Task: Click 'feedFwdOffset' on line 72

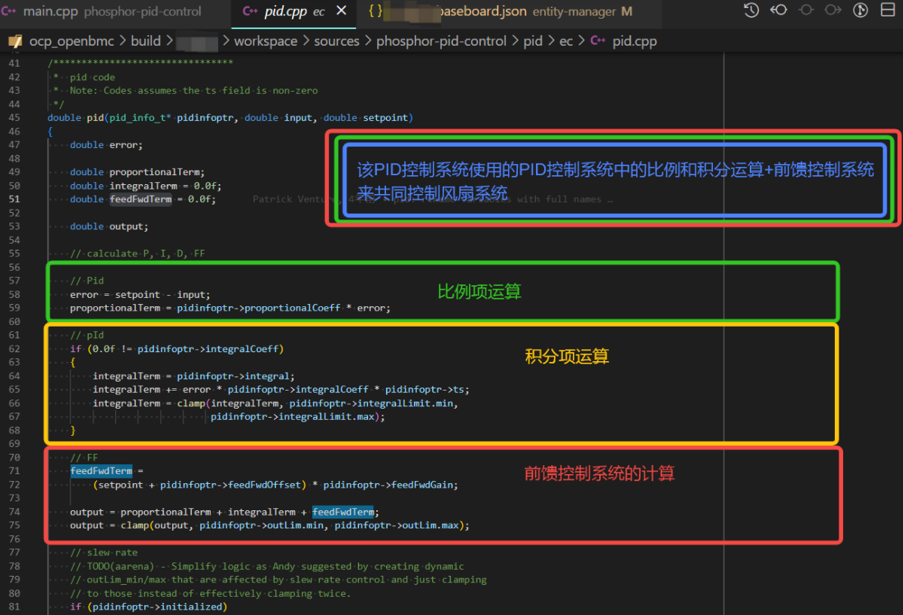Action: pos(264,485)
